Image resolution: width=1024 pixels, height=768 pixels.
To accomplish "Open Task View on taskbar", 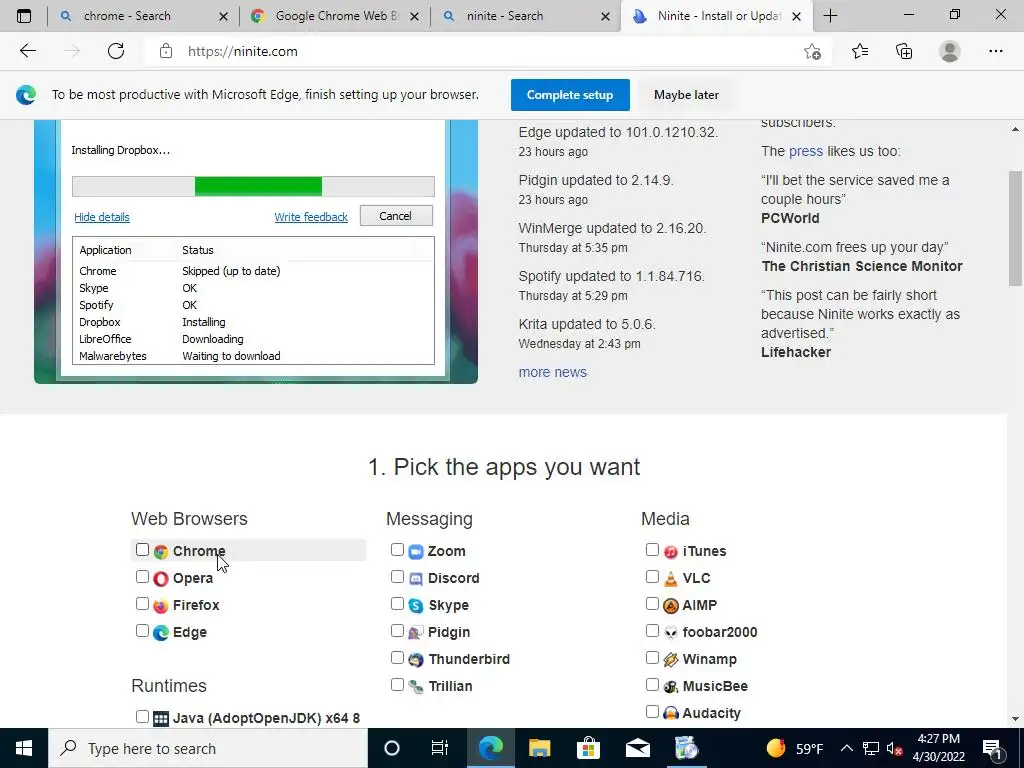I will (x=440, y=748).
